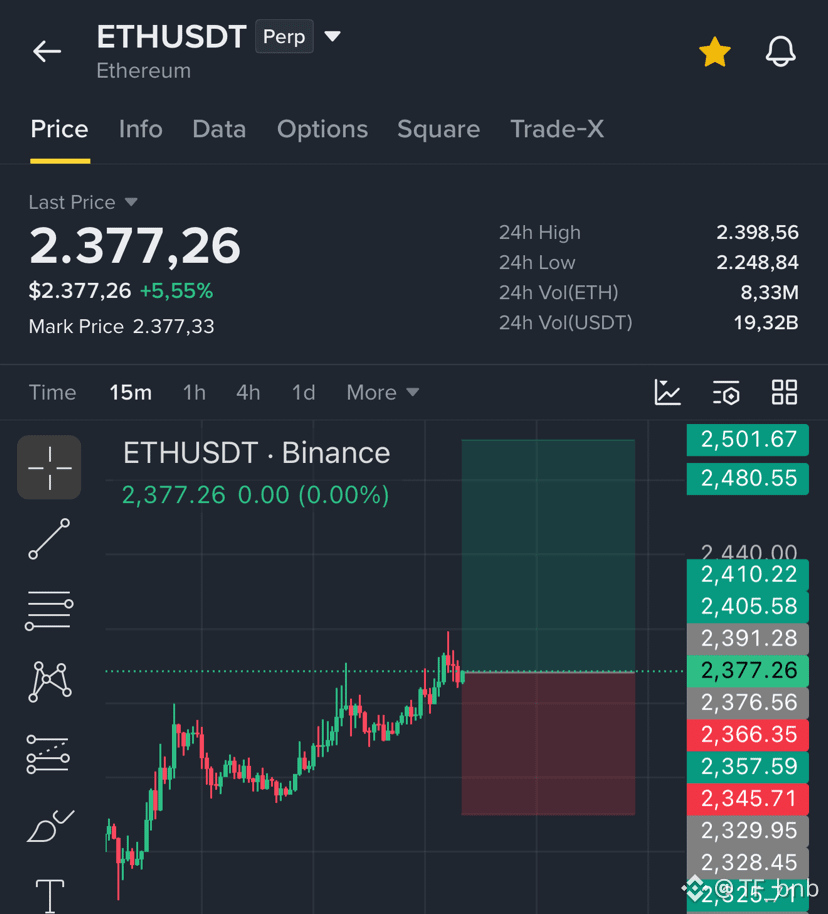The height and width of the screenshot is (914, 828).
Task: Toggle the favorite star for ETHUSDT
Action: point(714,52)
